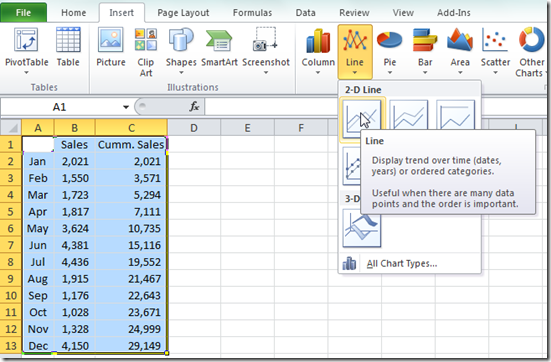Screen dimensions: 551x362
Task: Choose the basic 2-D Line chart thumbnail
Action: click(x=362, y=118)
